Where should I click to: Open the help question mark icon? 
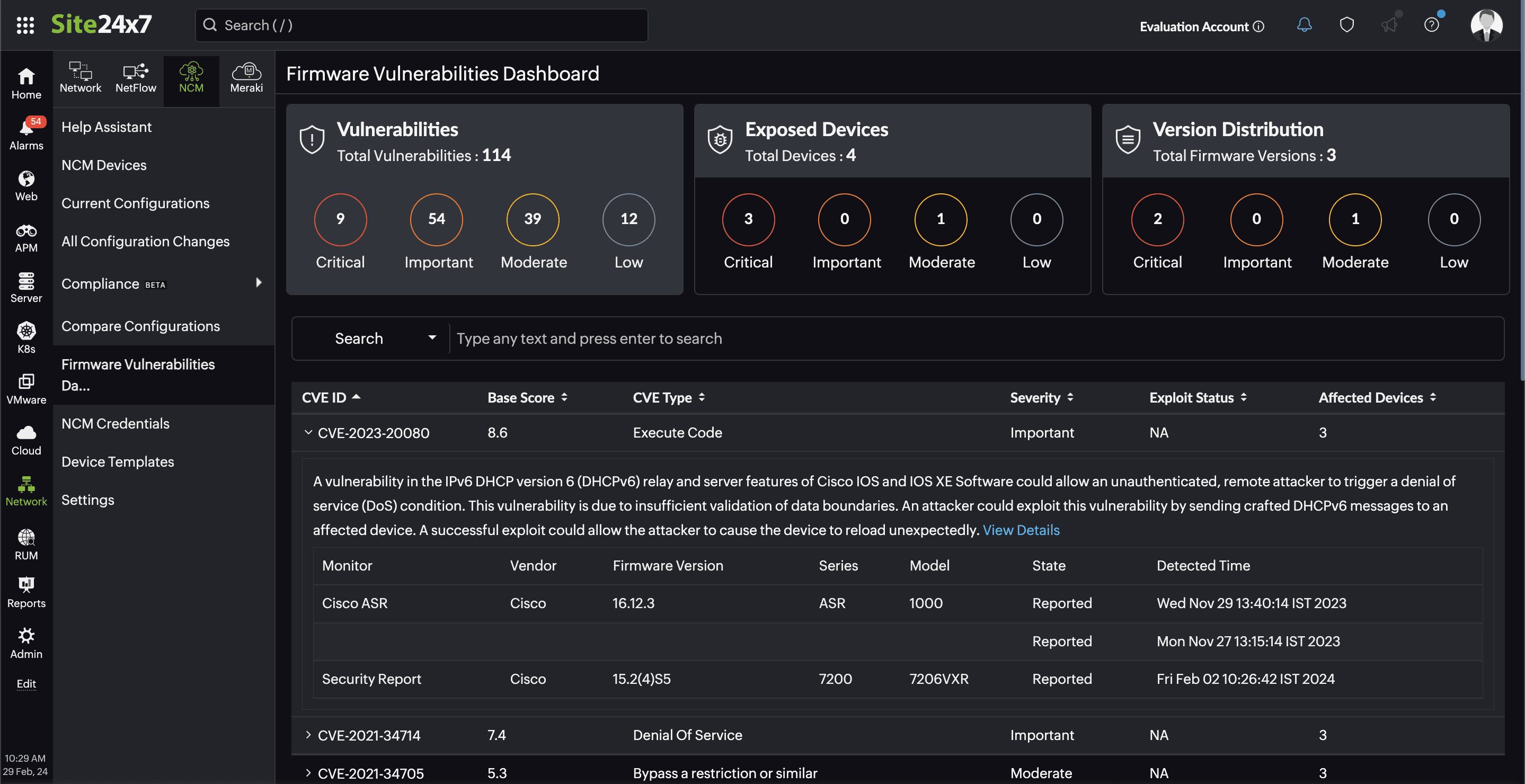click(1431, 25)
